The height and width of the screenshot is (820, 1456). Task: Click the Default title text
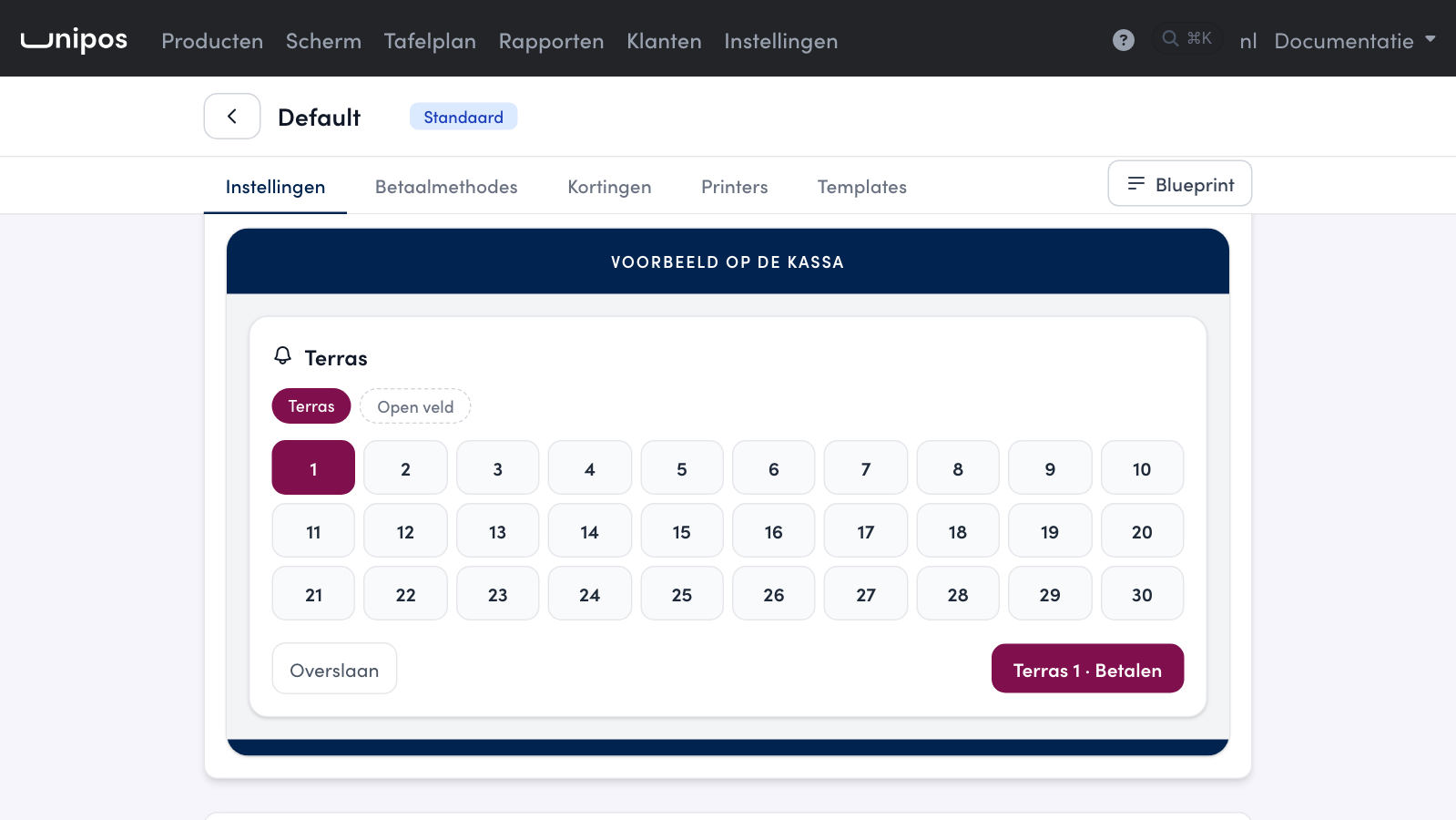pos(319,118)
